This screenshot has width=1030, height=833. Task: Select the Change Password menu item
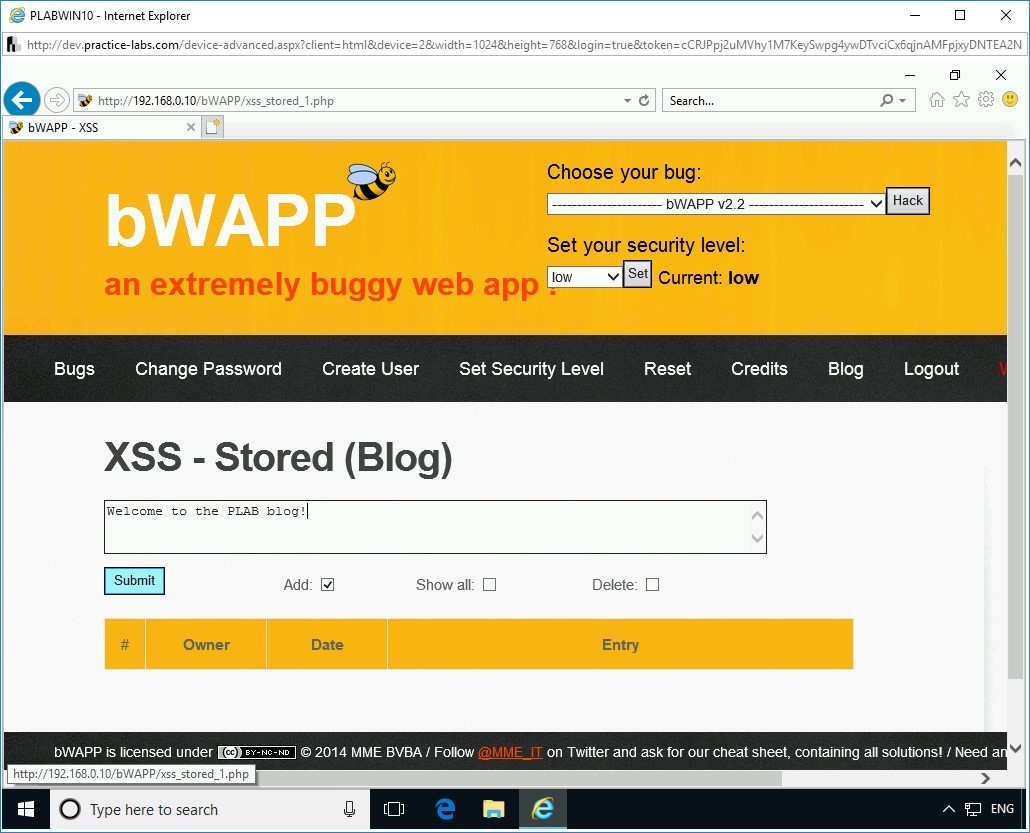point(208,369)
